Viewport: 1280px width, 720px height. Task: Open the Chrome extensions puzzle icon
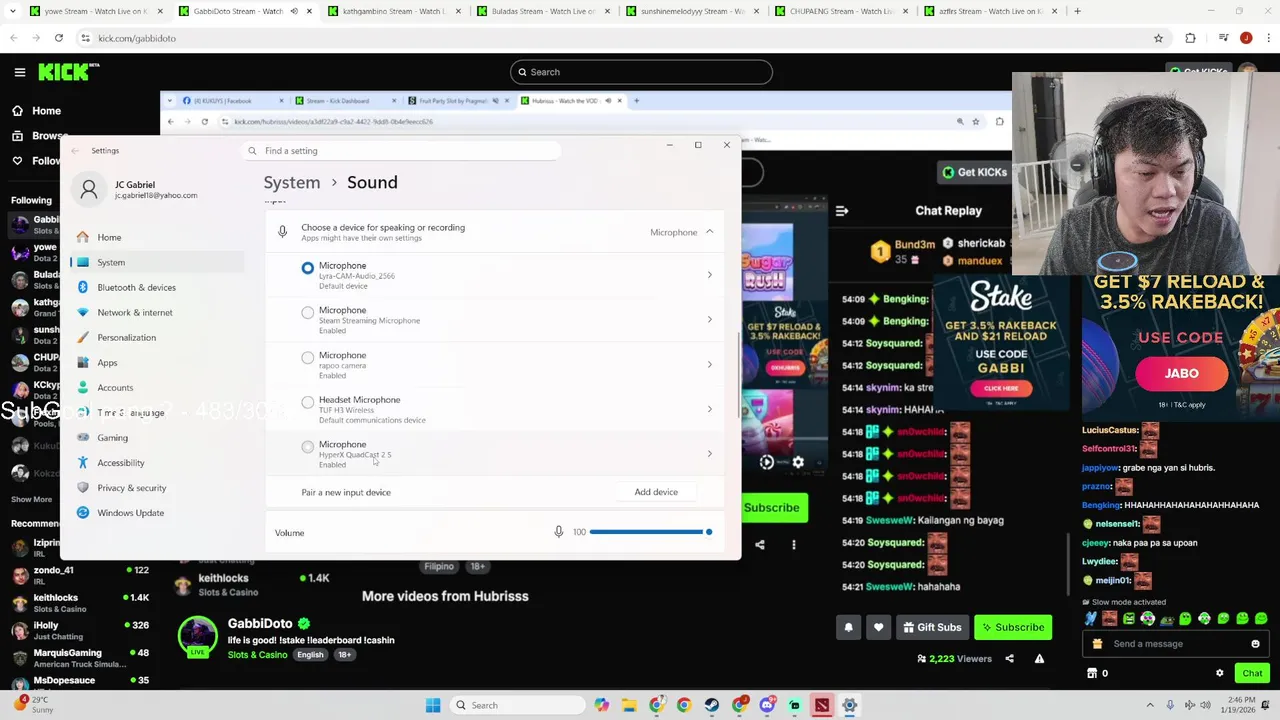pyautogui.click(x=1190, y=38)
